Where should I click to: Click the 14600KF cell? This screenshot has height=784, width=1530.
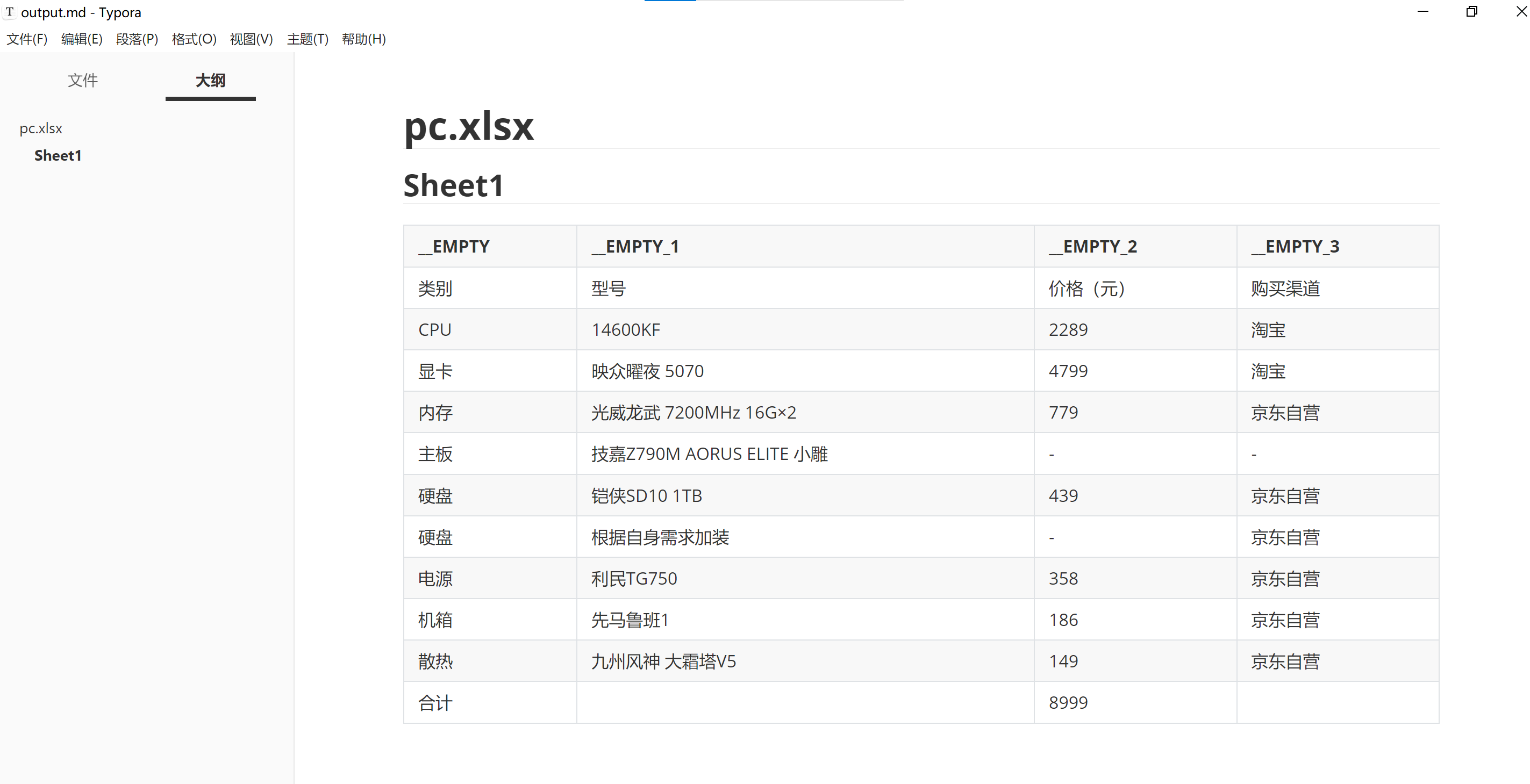pos(805,329)
